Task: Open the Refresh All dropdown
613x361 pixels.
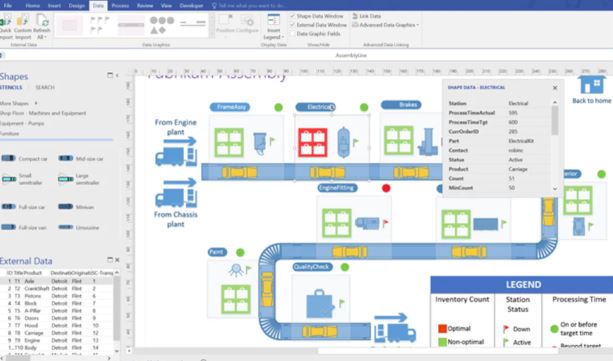Action: [41, 27]
